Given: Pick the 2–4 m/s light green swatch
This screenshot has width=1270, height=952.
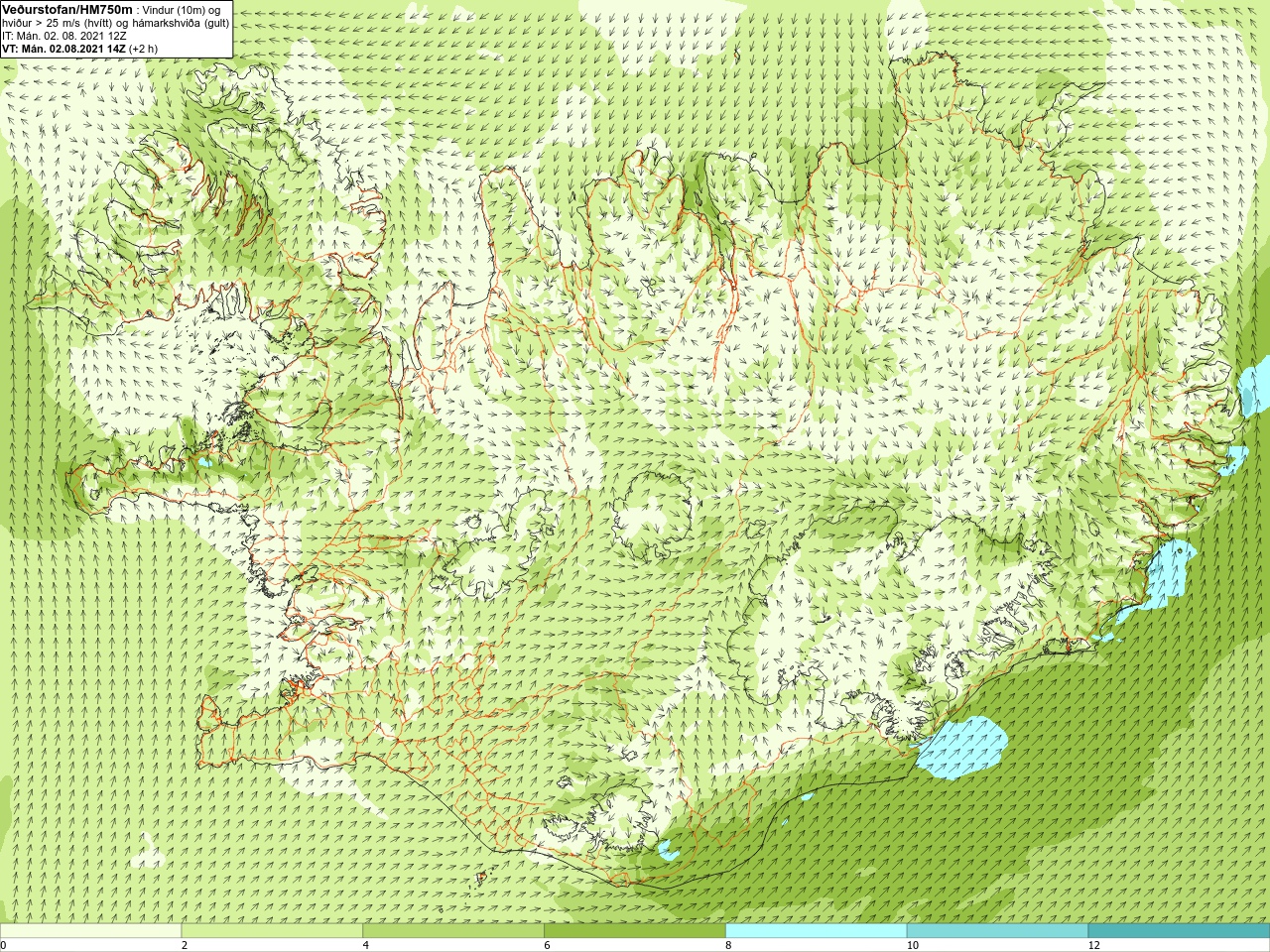Looking at the screenshot, I should coord(272,931).
